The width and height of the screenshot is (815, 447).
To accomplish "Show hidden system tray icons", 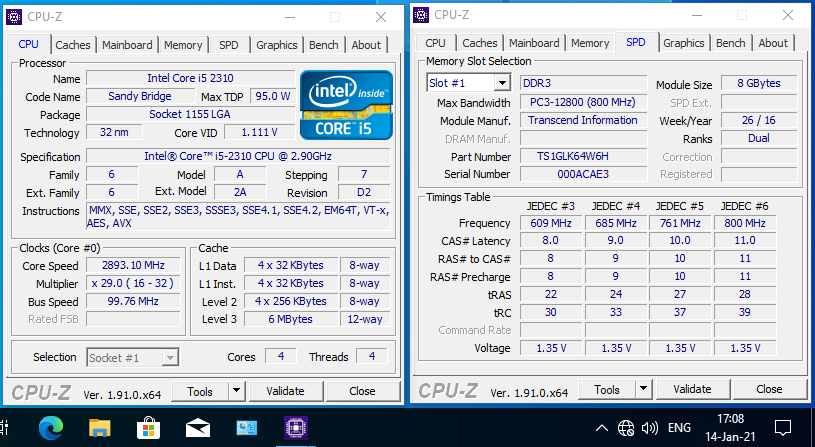I will (x=601, y=428).
